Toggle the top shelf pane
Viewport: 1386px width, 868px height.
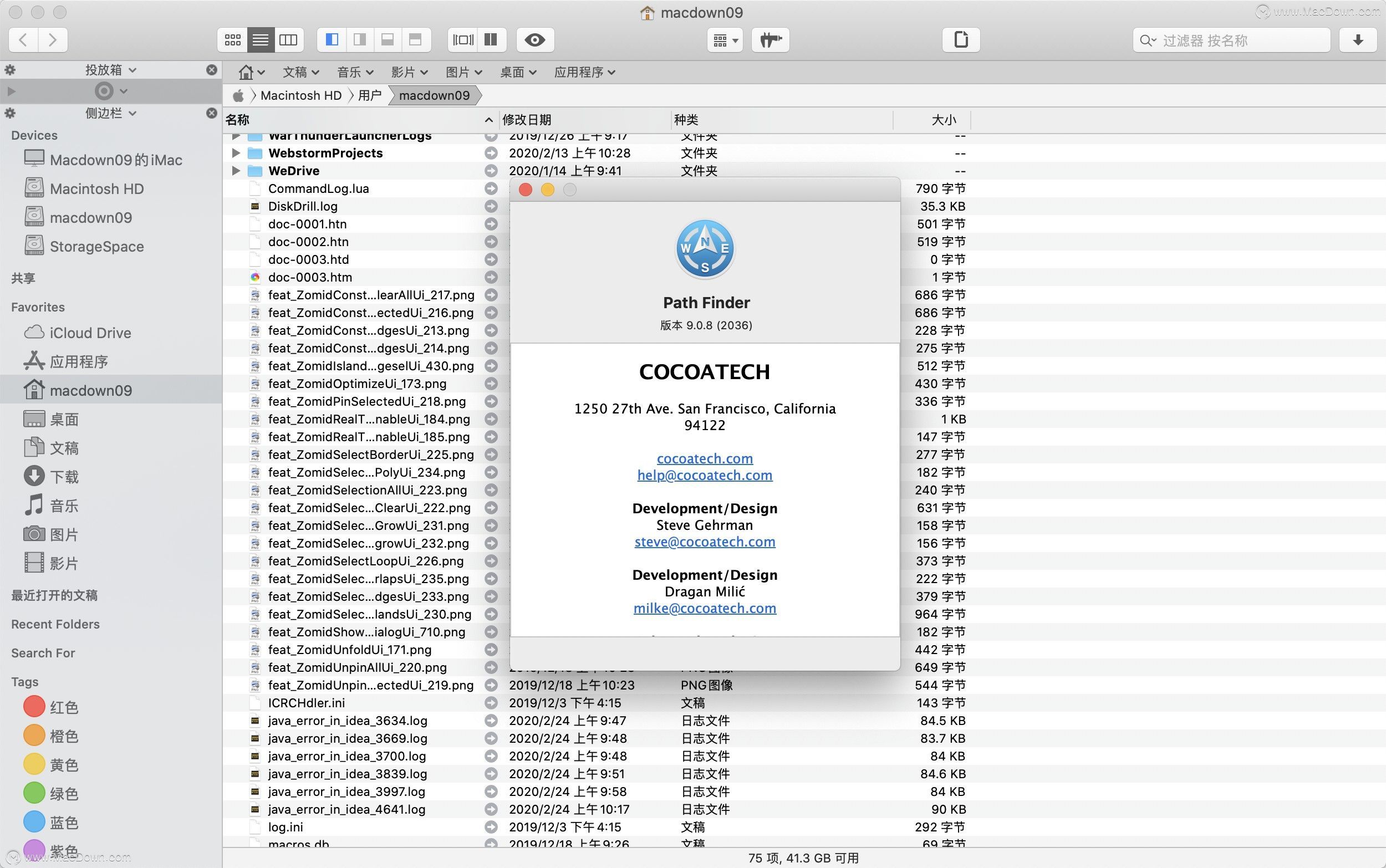(x=415, y=40)
